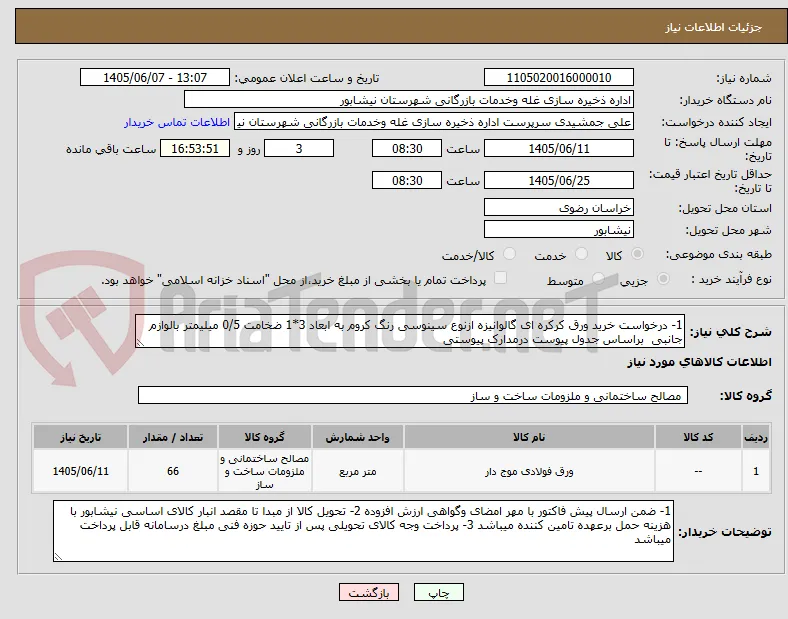The image size is (788, 619).
Task: Click the response deadline time 08:30 field
Action: click(x=407, y=149)
